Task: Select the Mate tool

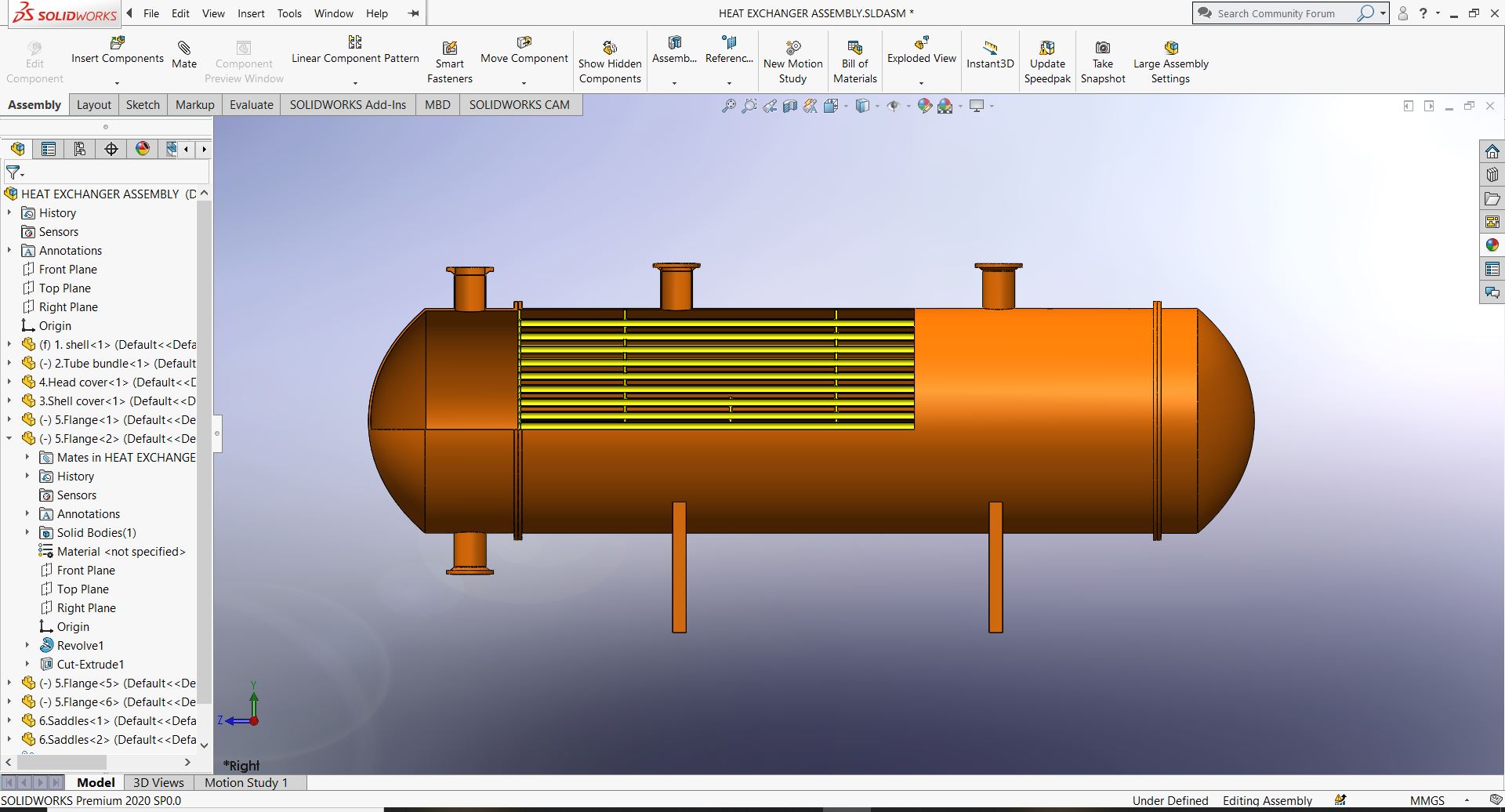Action: click(x=184, y=55)
